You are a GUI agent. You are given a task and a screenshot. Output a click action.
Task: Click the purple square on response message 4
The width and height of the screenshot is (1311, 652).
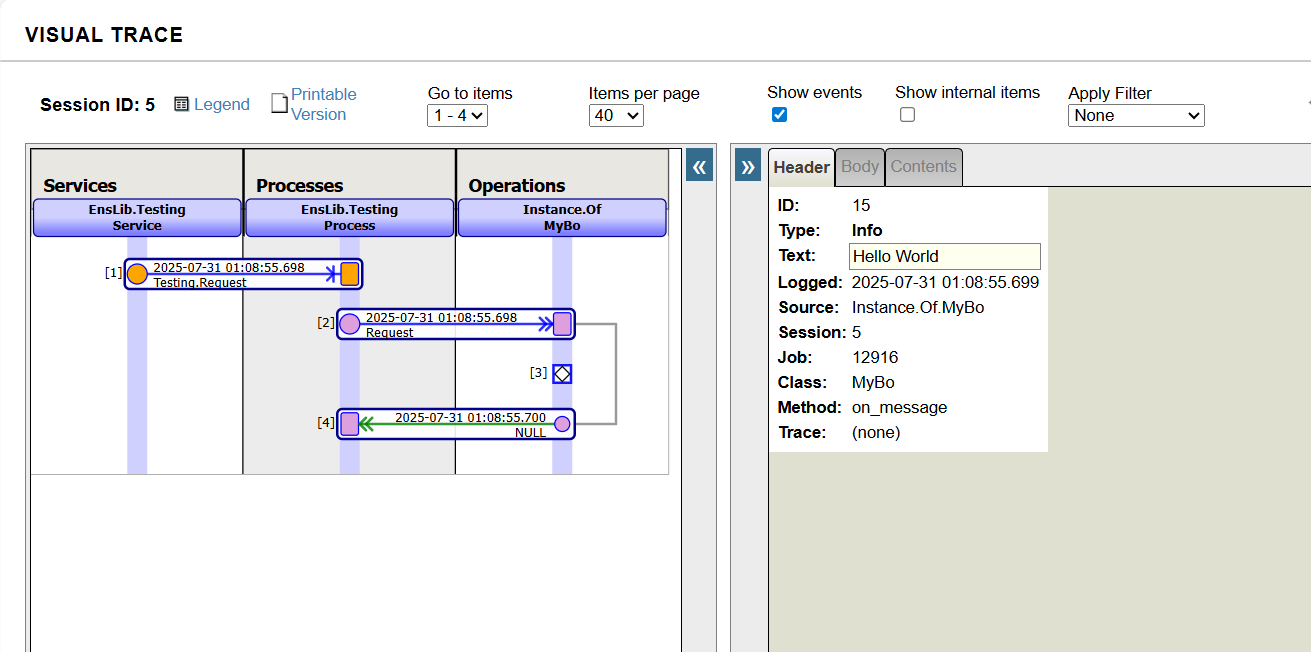click(349, 424)
